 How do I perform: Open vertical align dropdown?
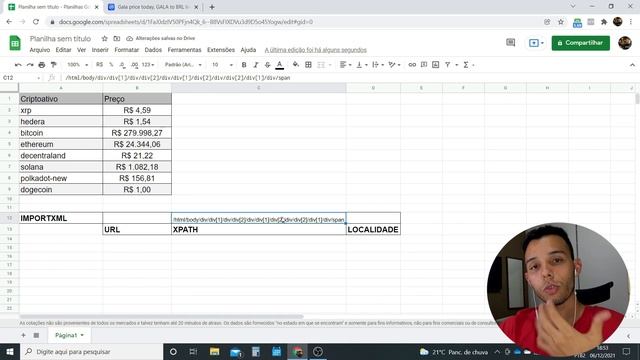pos(362,65)
